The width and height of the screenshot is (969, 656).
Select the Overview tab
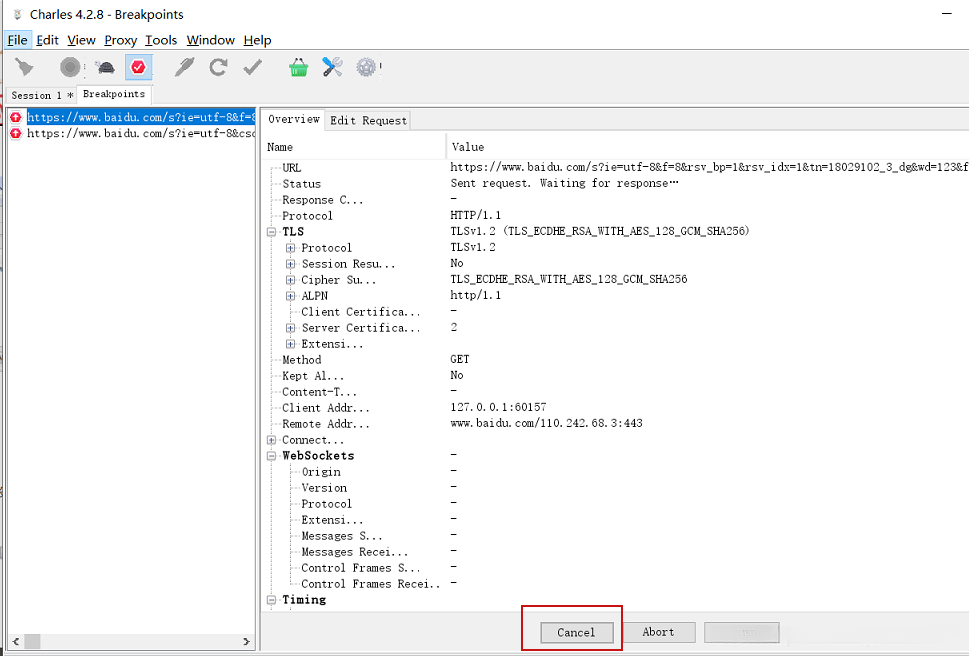(294, 119)
